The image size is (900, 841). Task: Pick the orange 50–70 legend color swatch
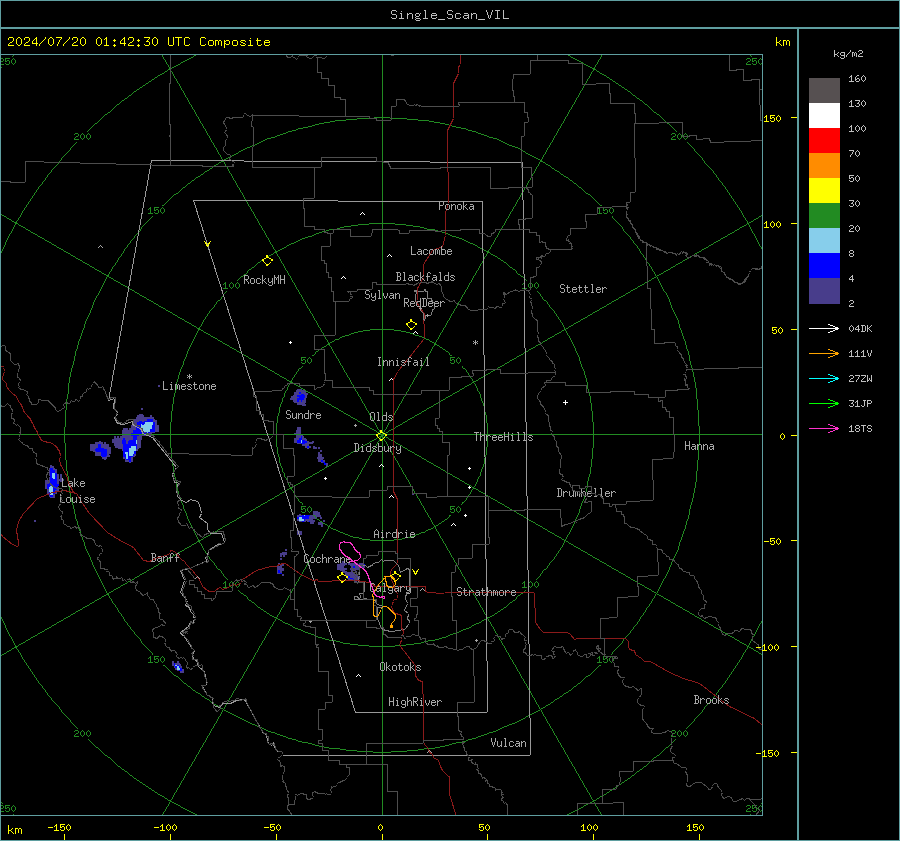click(824, 165)
